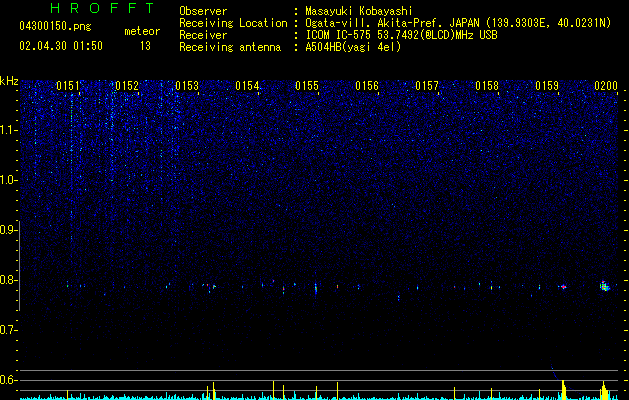Image resolution: width=629 pixels, height=400 pixels.
Task: Click the tall yellow intensity peak past 0159
Action: pos(564,389)
